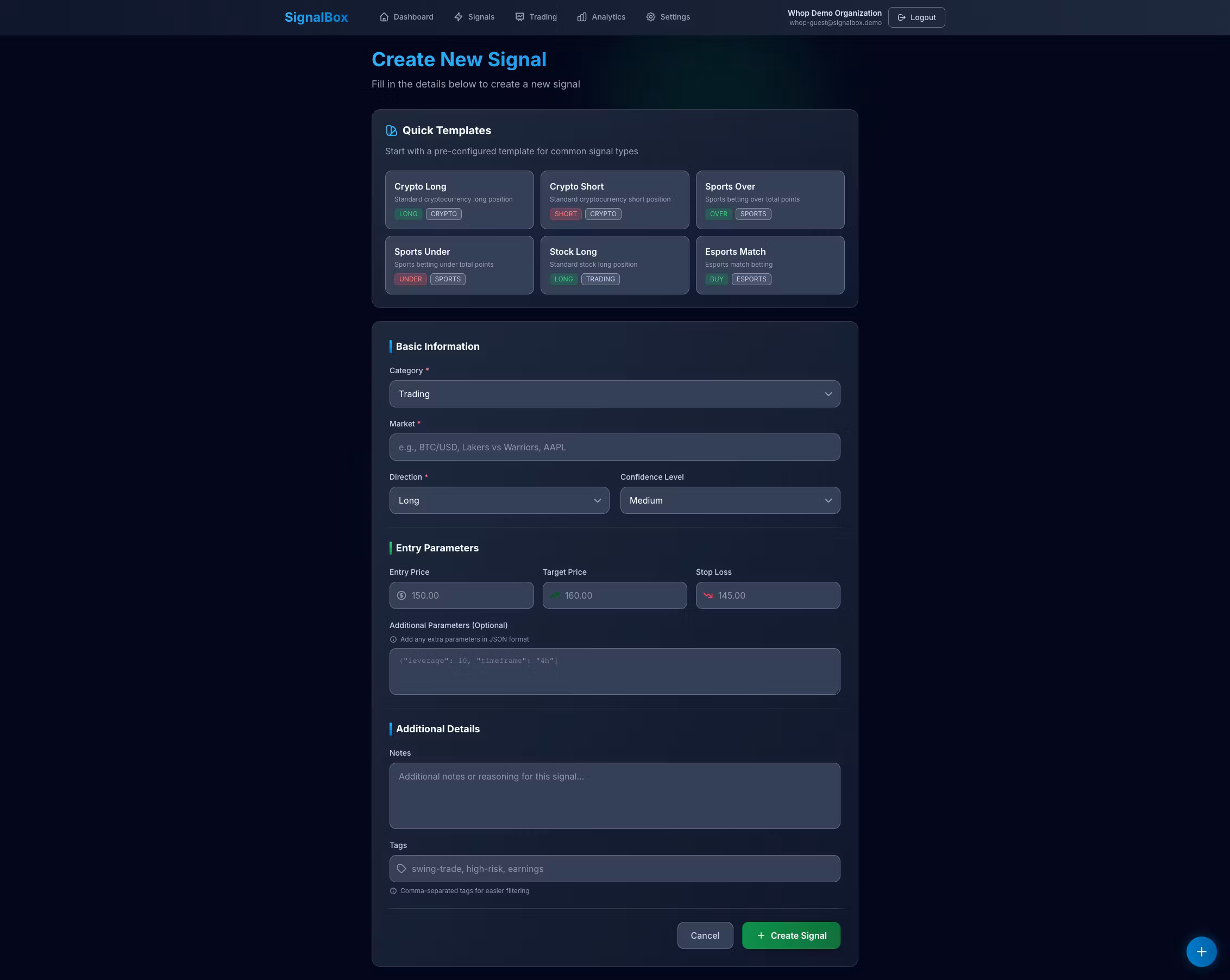The height and width of the screenshot is (980, 1230).
Task: Click the Analytics bar chart icon
Action: pyautogui.click(x=581, y=17)
